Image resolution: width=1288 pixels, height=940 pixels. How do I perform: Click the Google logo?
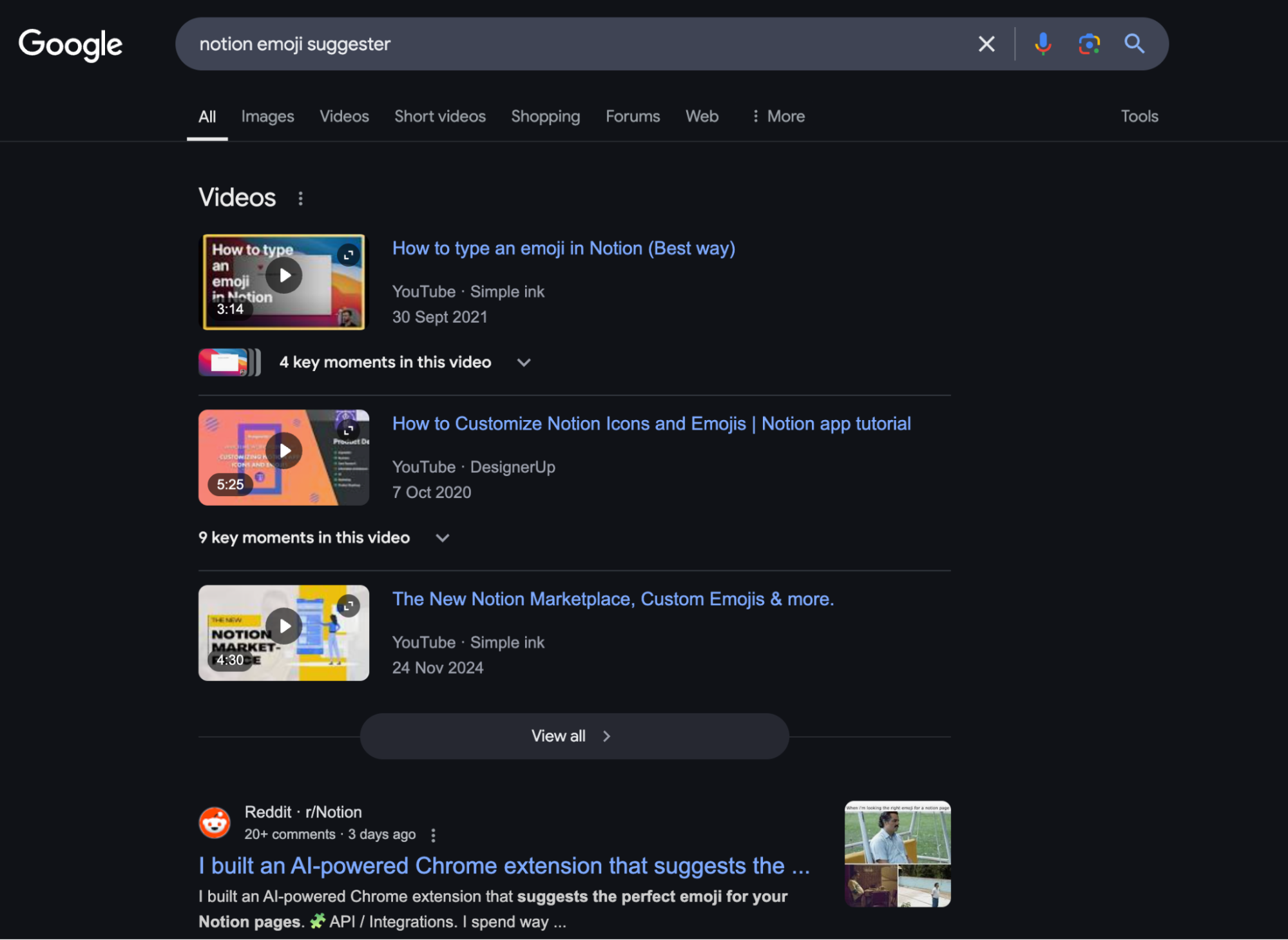tap(71, 44)
